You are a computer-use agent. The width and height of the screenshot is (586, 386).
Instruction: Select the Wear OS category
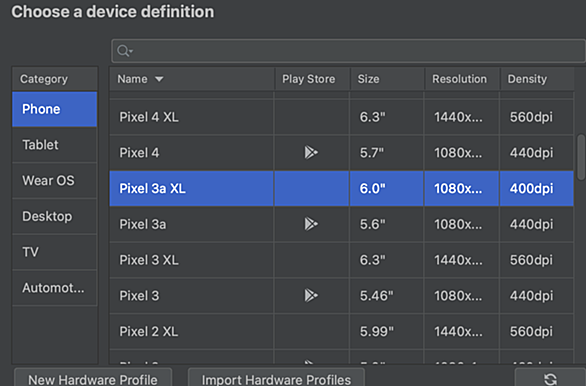pos(55,180)
